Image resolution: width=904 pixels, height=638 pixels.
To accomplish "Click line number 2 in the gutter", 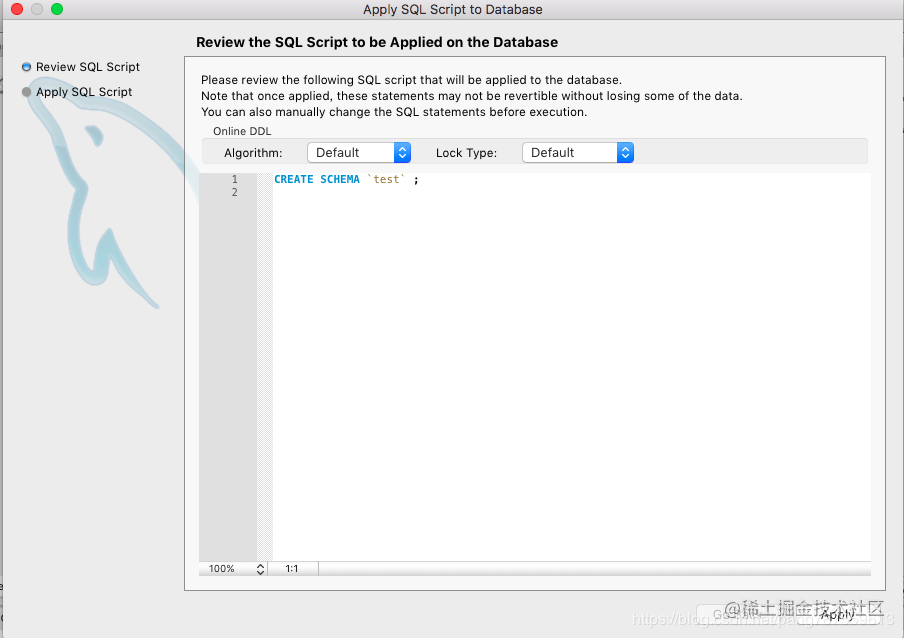I will [x=235, y=192].
